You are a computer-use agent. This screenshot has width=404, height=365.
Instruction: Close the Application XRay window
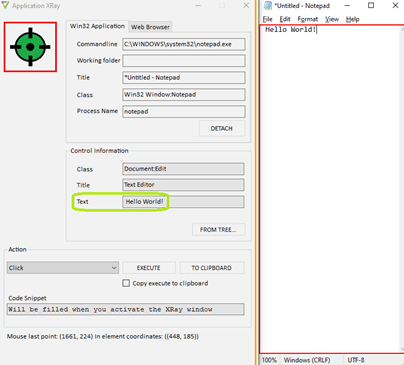coord(246,5)
